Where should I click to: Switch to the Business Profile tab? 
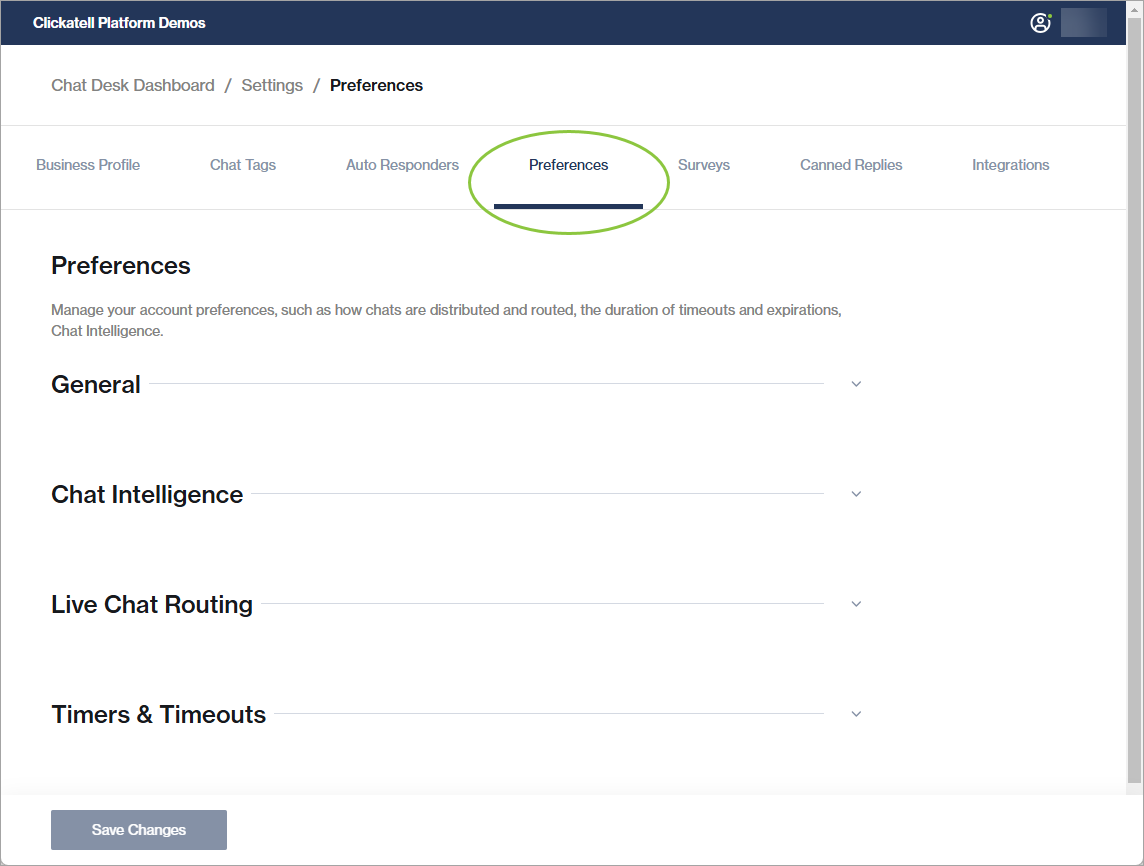tap(88, 165)
